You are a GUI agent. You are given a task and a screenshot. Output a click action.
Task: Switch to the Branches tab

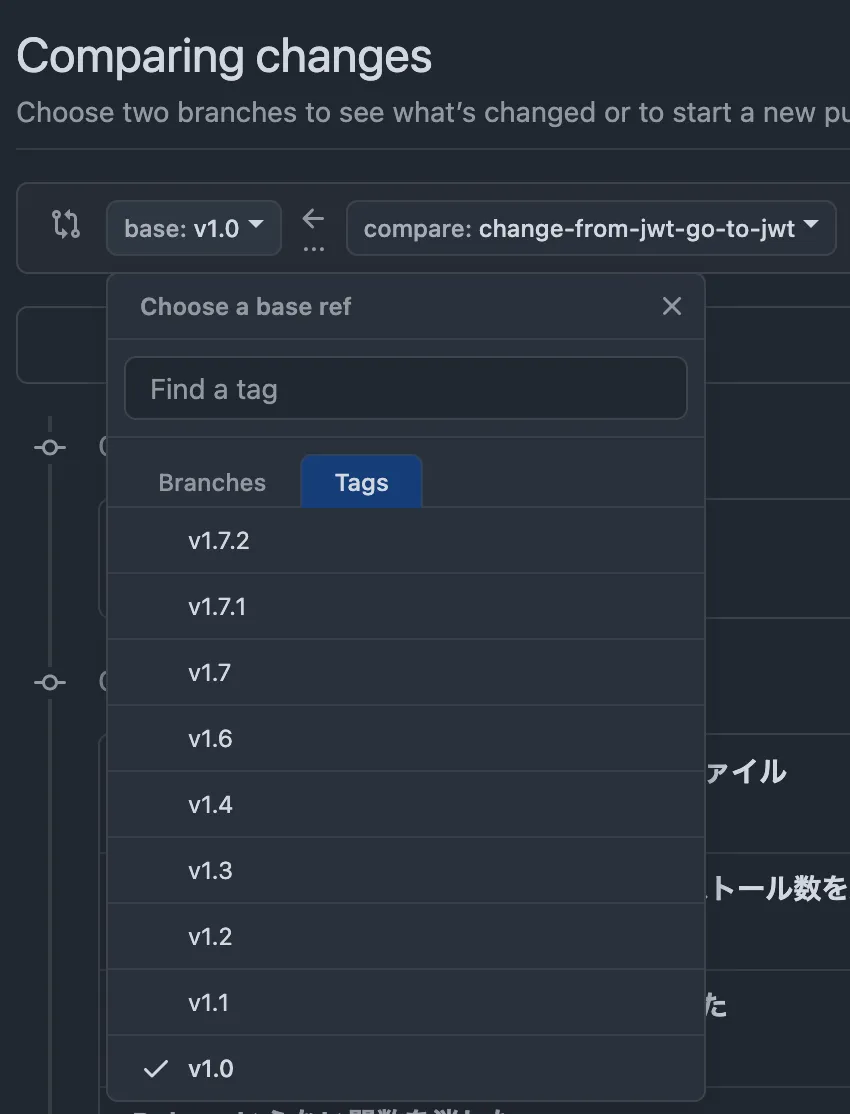click(x=211, y=482)
